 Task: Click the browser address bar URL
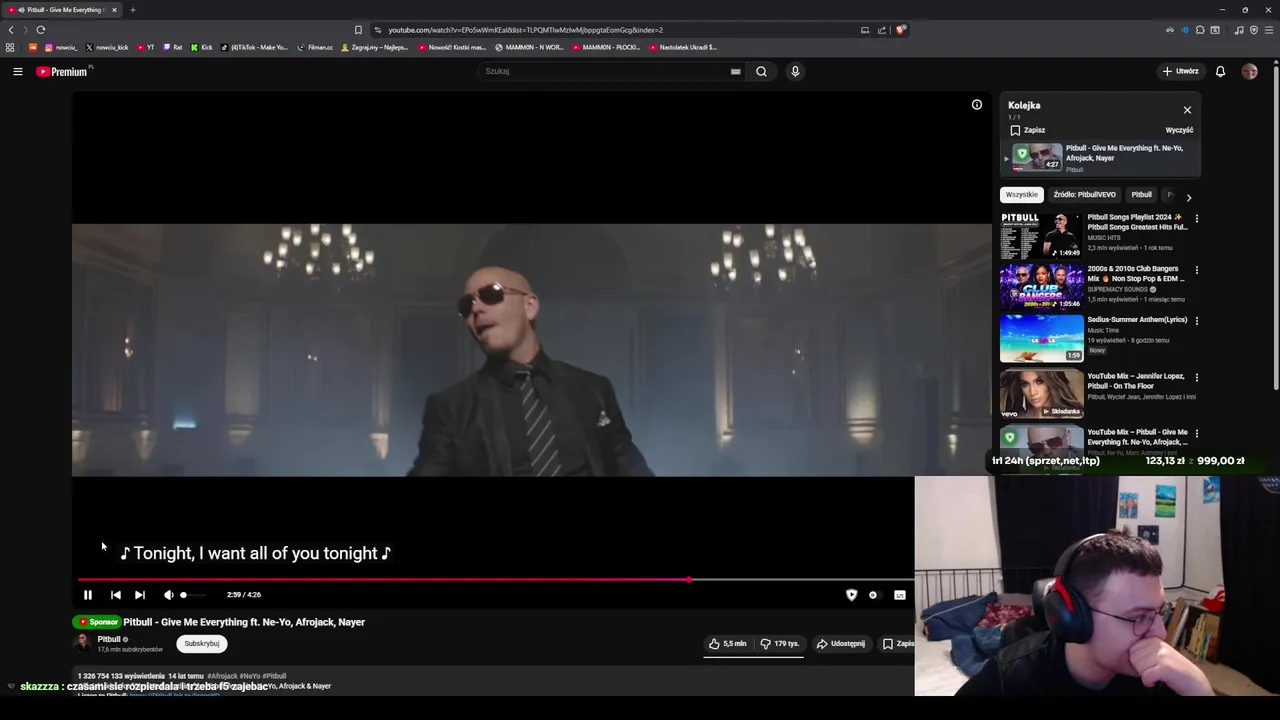click(x=525, y=30)
